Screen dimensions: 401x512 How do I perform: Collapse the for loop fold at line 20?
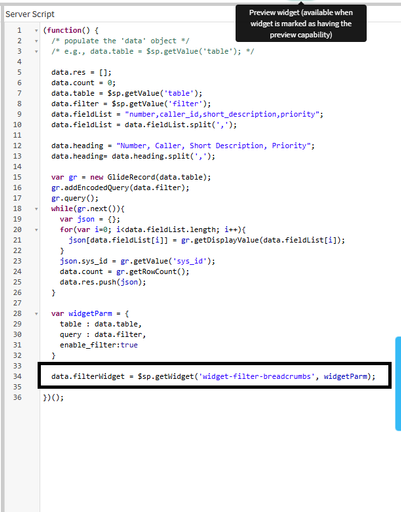36,230
